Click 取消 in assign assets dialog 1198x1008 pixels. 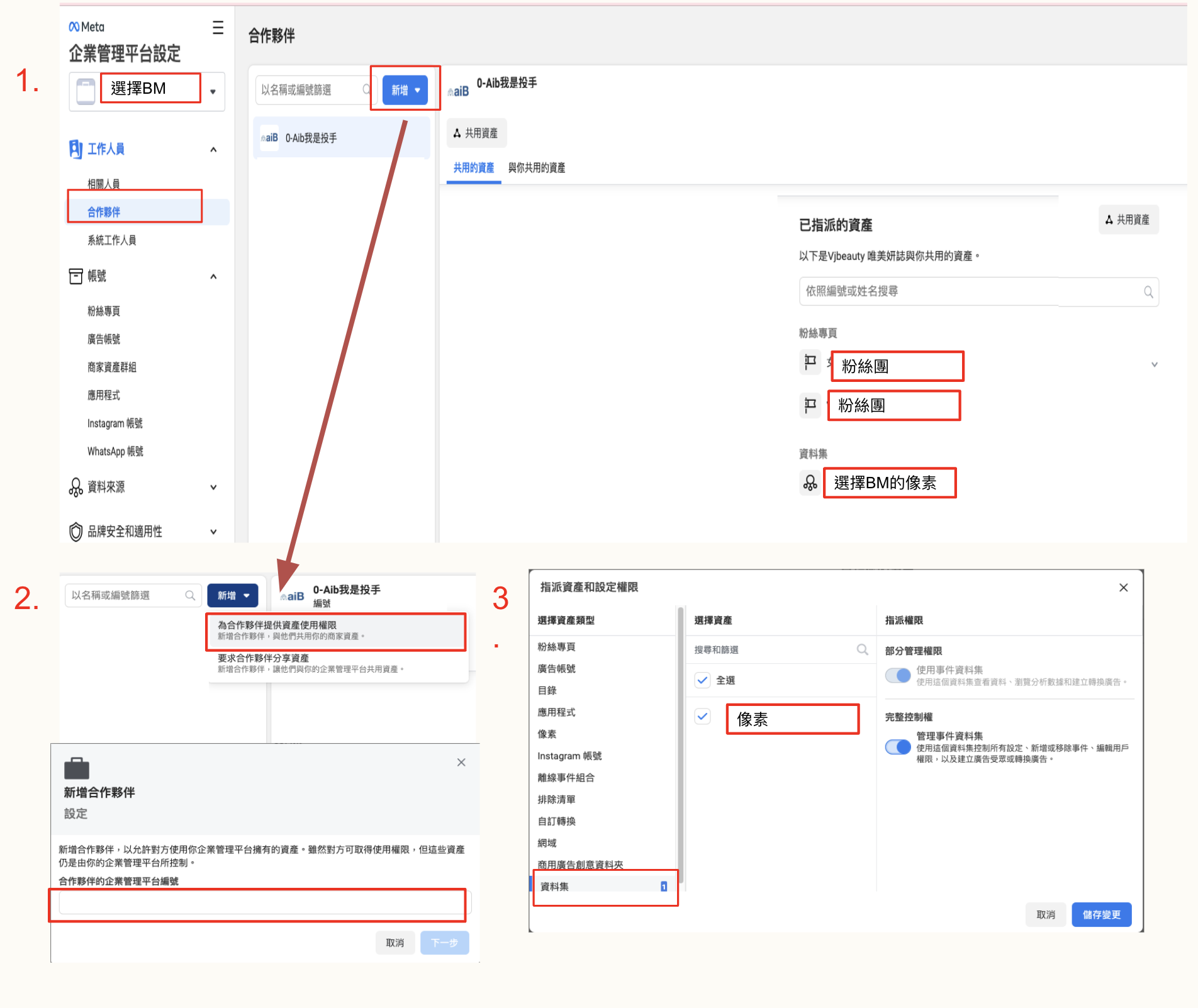tap(1046, 915)
